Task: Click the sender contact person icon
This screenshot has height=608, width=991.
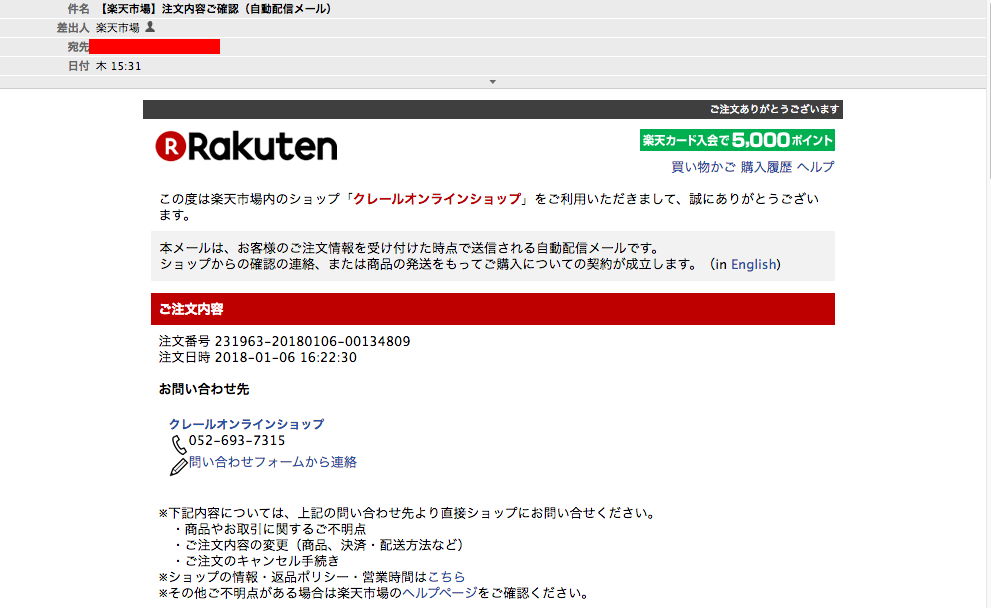Action: 150,27
